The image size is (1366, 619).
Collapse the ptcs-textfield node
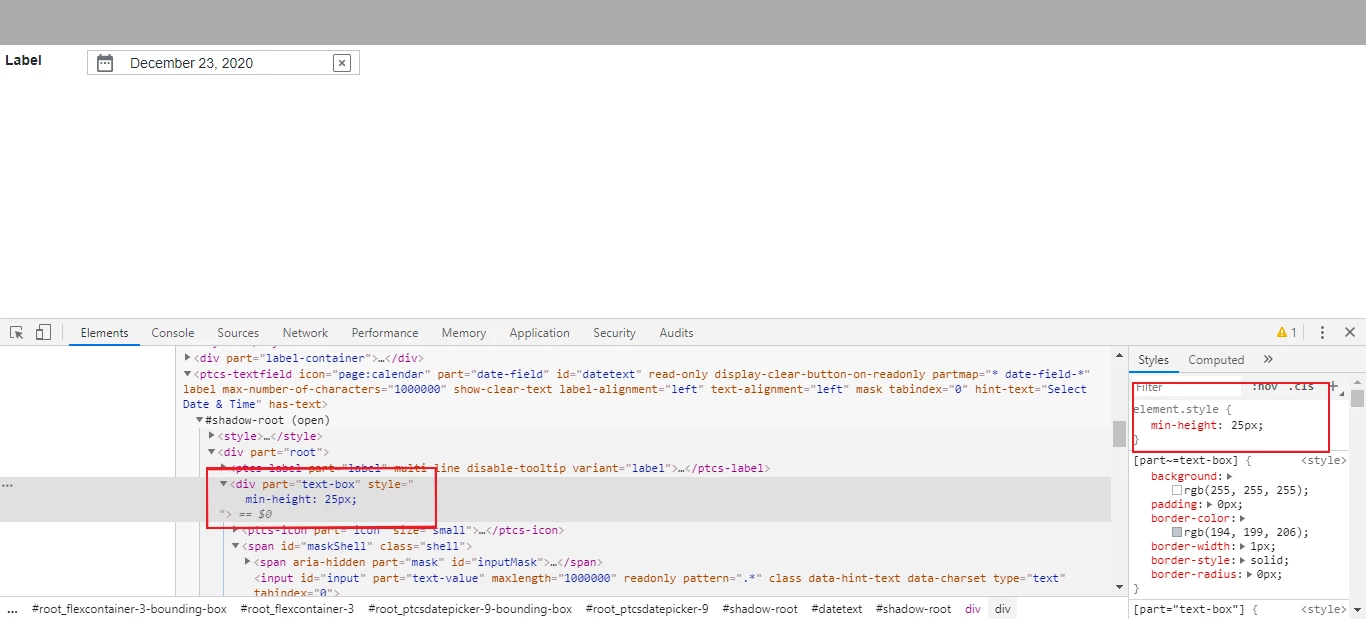188,373
